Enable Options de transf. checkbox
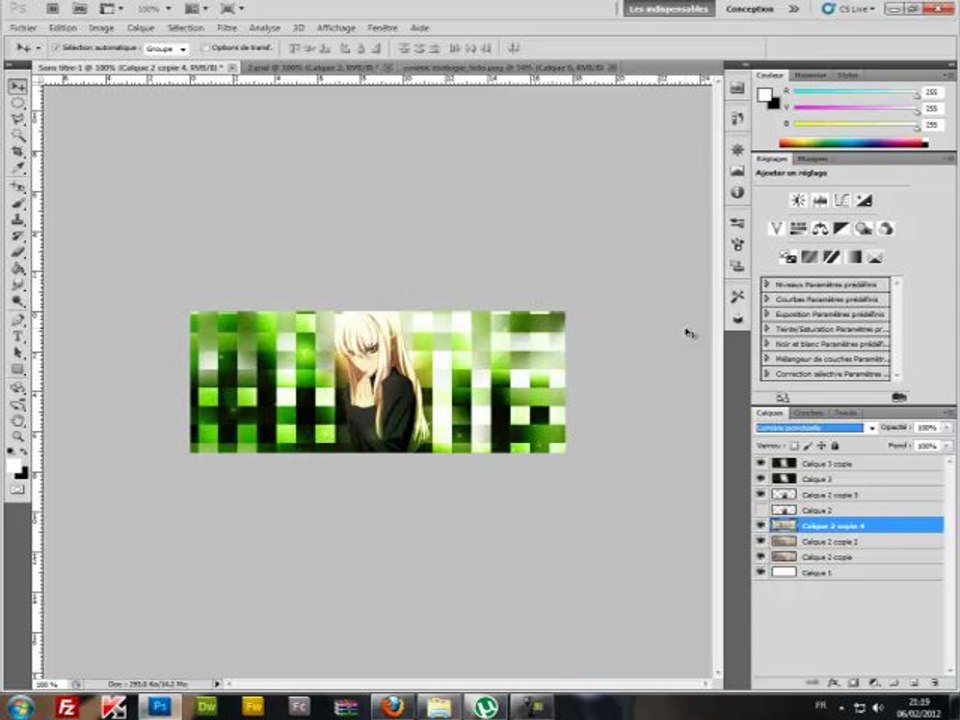 206,48
